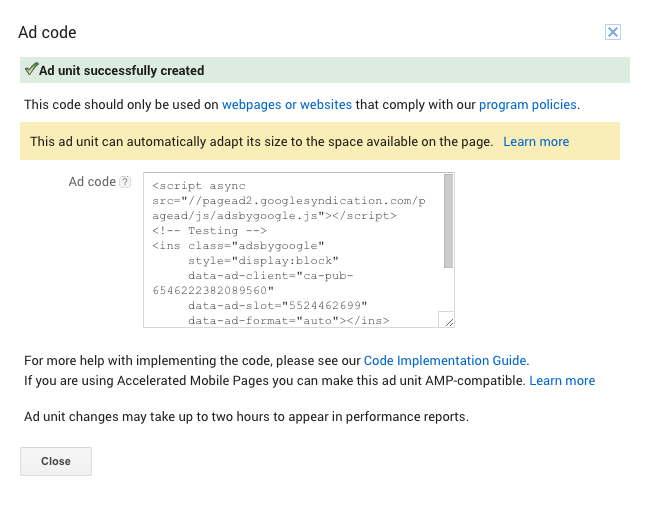Click the 'Ad code' dialog title
The height and width of the screenshot is (508, 648).
click(47, 32)
